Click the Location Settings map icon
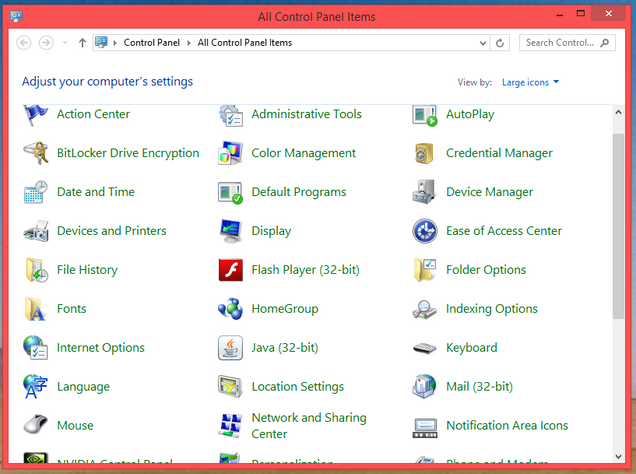 click(x=230, y=386)
